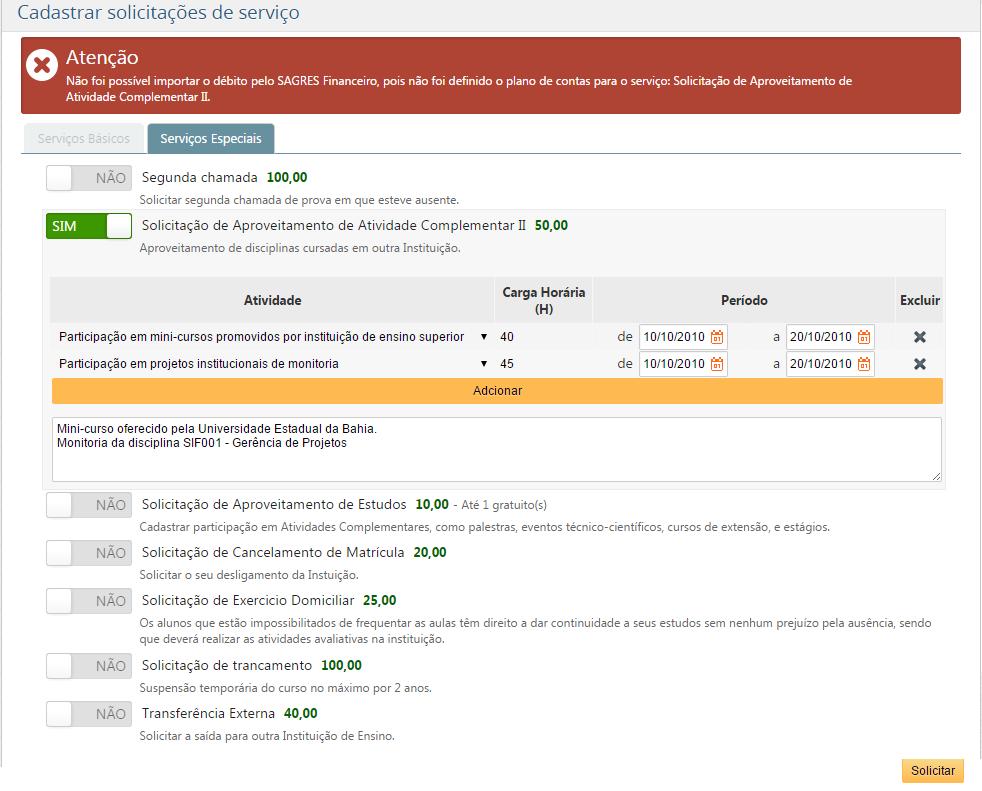Open the calendar picker for the mini-cursos start date
The width and height of the screenshot is (982, 791).
[716, 337]
